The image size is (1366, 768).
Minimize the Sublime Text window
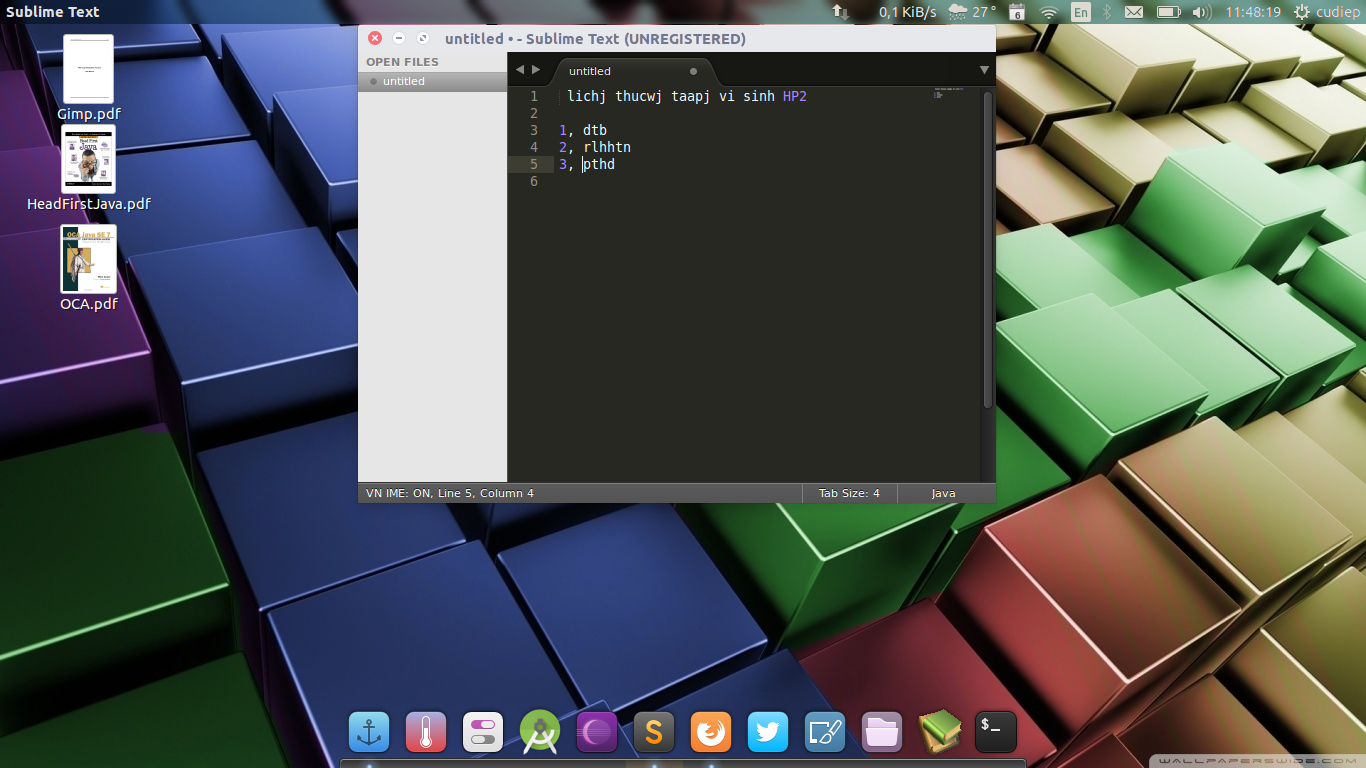(x=399, y=38)
